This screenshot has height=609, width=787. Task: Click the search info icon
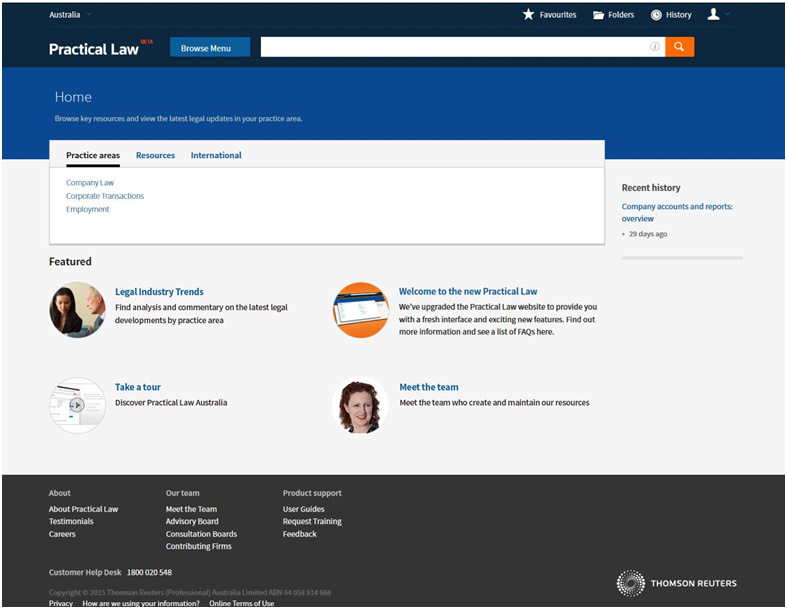coord(654,47)
